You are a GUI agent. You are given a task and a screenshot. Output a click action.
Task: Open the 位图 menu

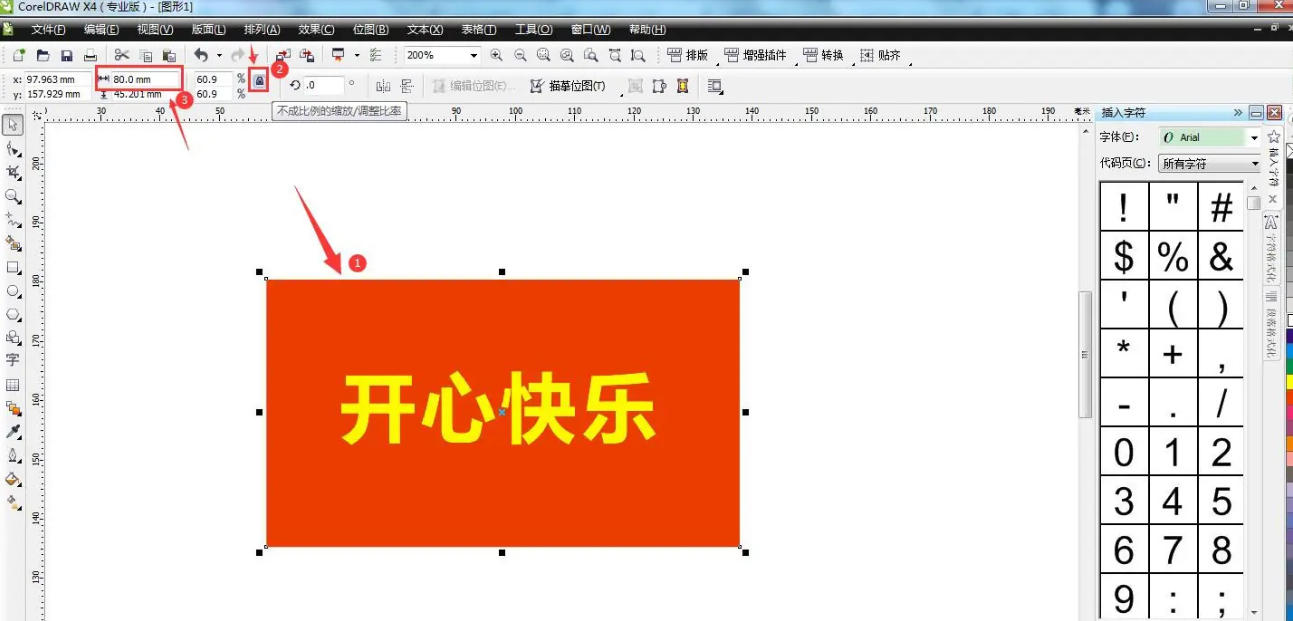point(370,29)
